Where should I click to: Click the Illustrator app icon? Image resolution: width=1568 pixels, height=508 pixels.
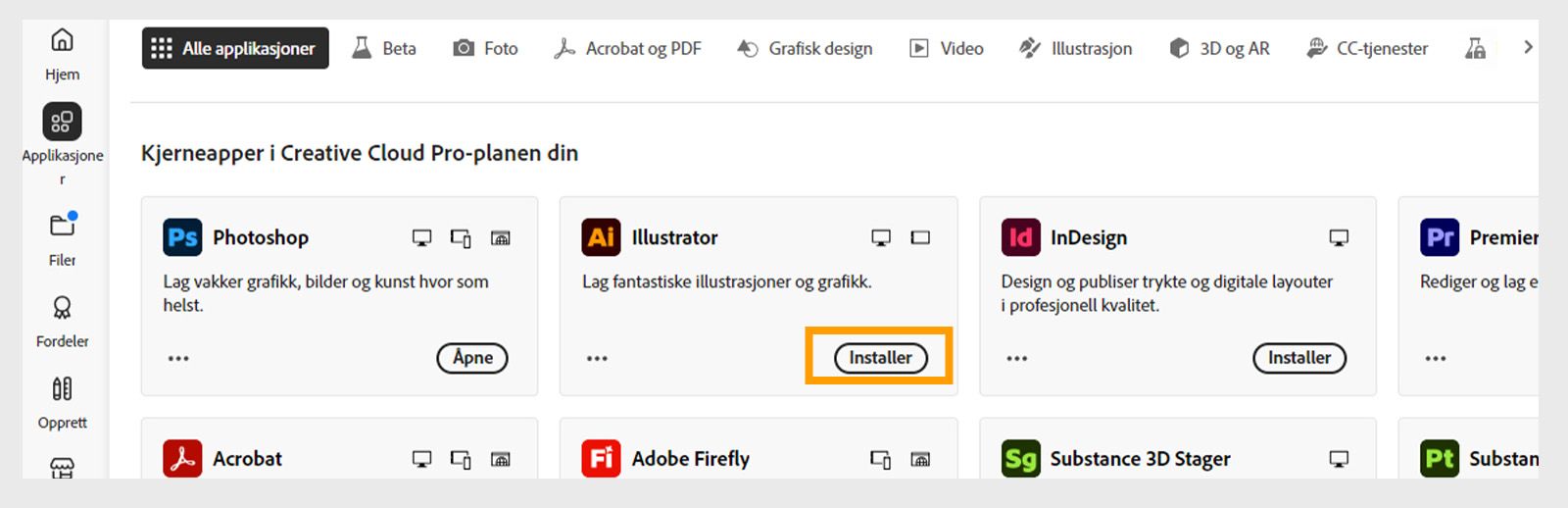[601, 237]
